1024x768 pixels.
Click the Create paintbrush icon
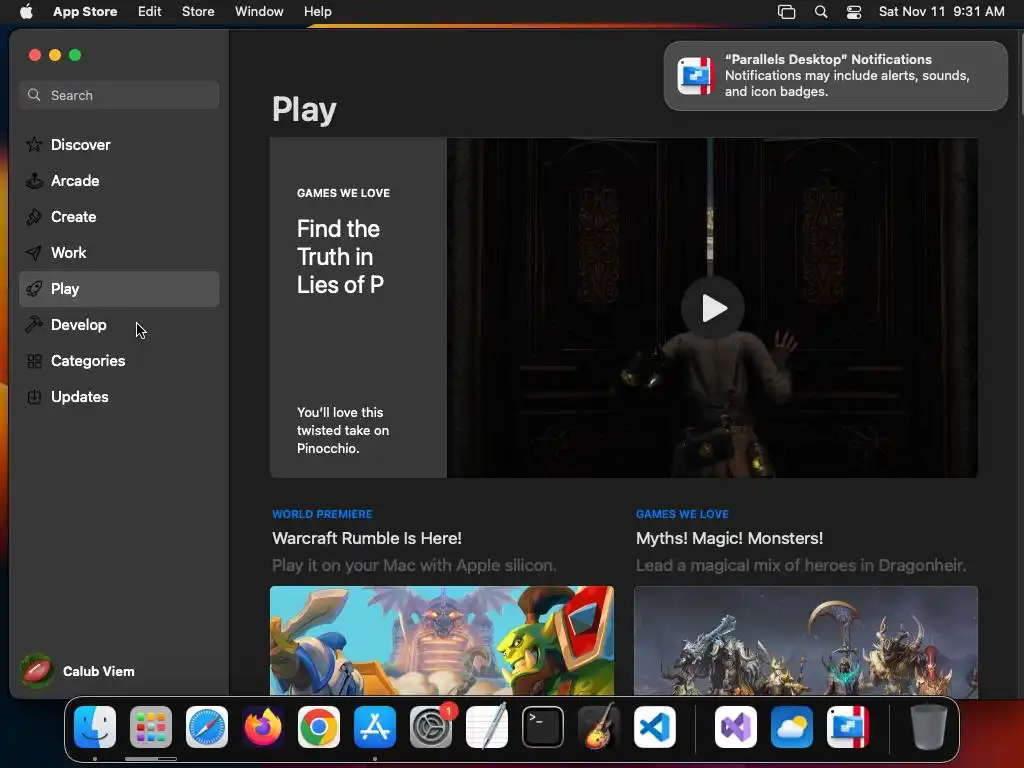point(34,217)
